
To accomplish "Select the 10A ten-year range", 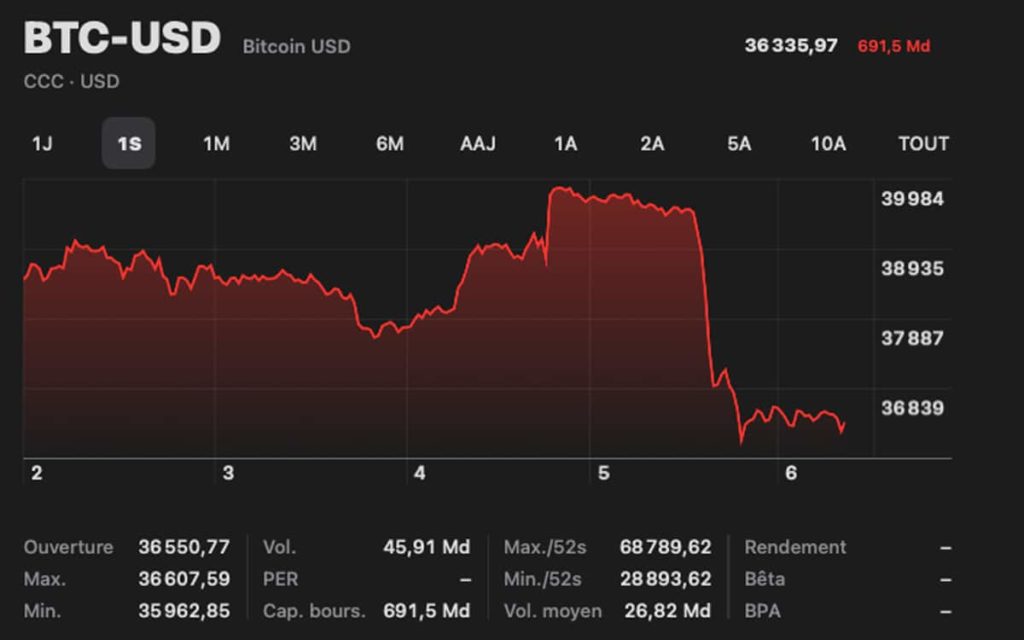I will click(828, 144).
